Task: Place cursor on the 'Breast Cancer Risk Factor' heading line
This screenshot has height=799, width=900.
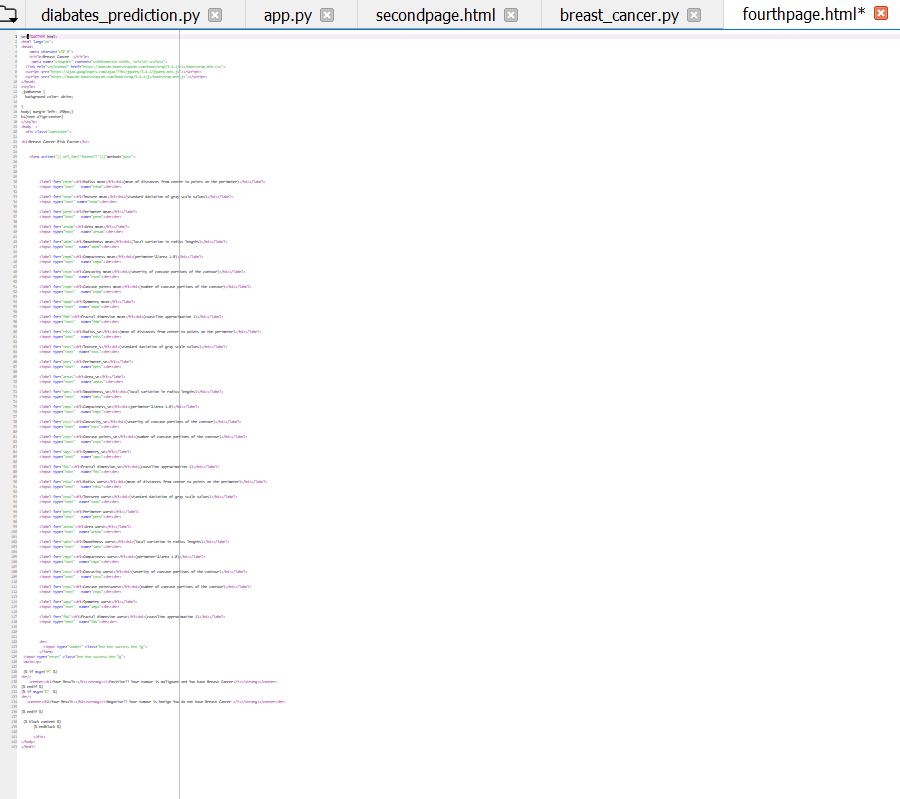Action: pyautogui.click(x=55, y=141)
